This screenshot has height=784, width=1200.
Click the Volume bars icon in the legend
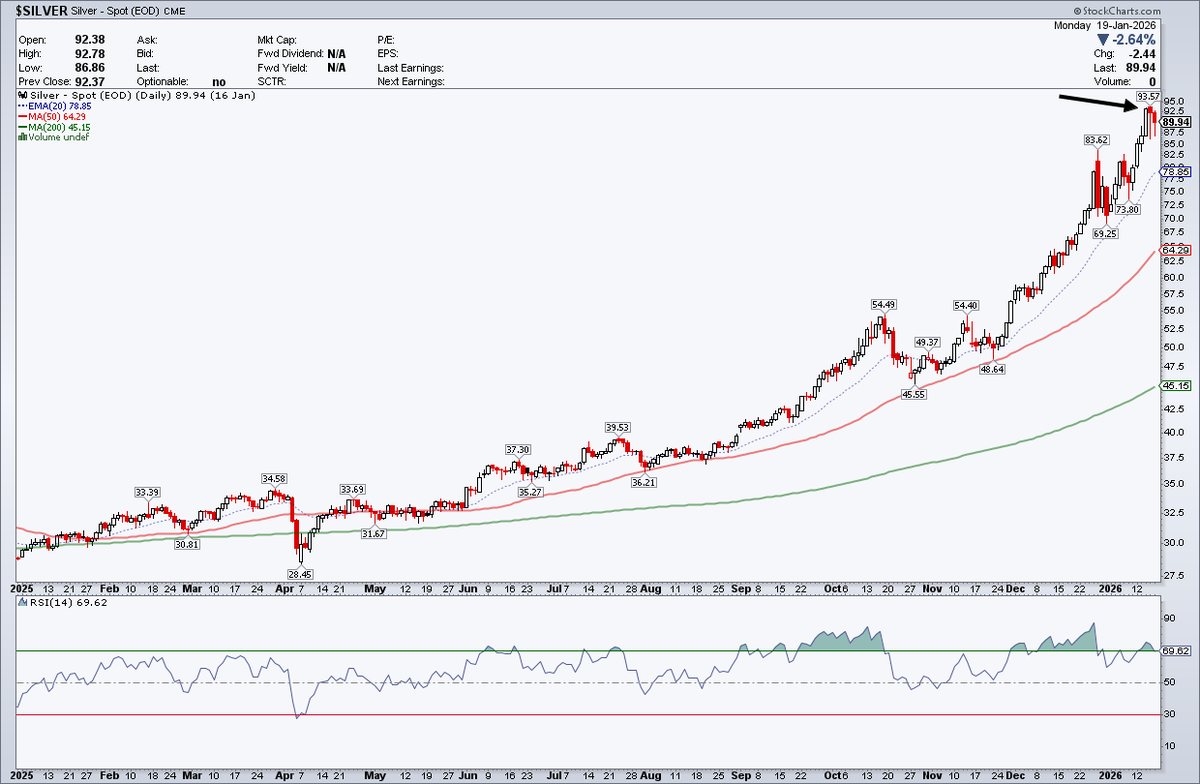coord(22,137)
